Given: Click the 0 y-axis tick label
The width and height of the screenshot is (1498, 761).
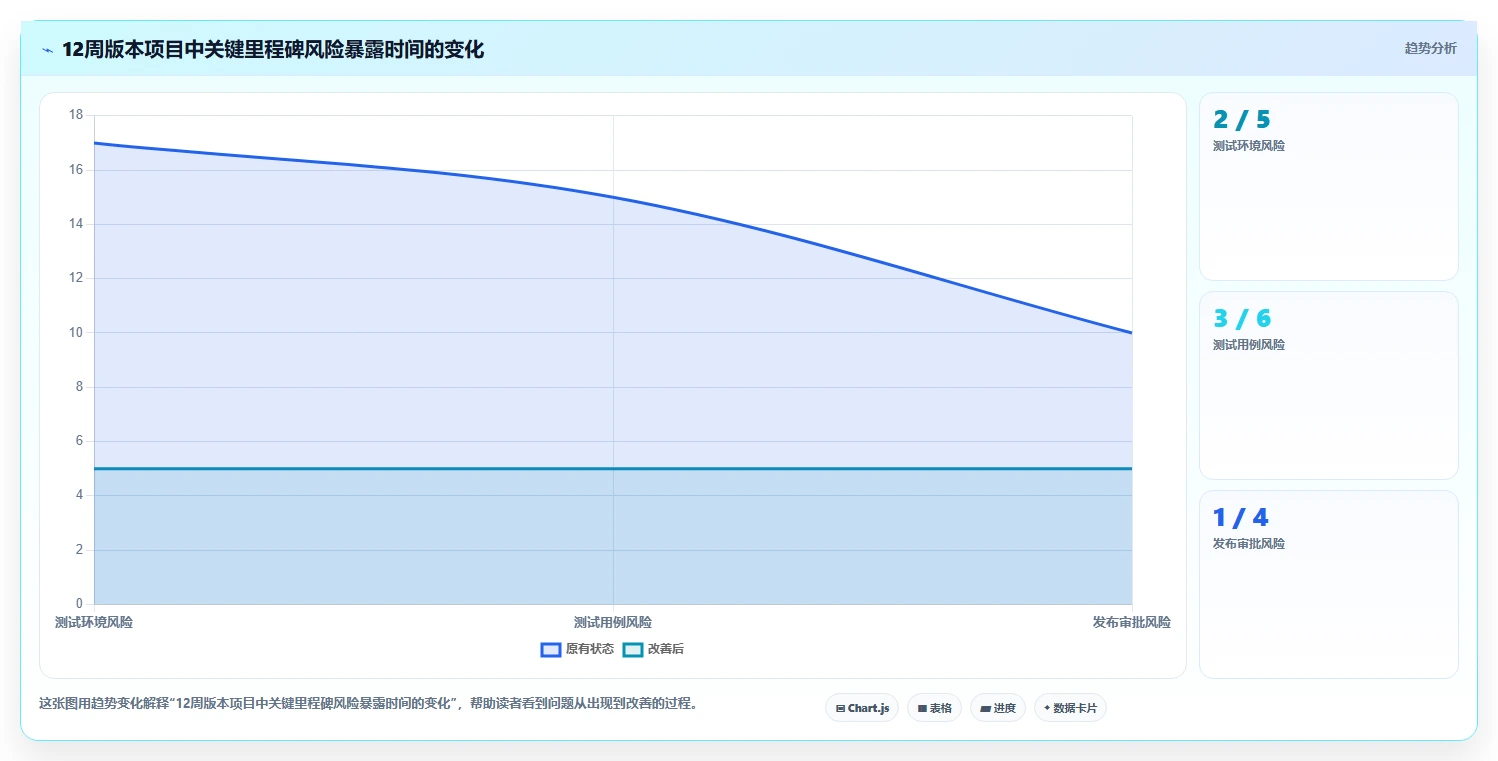Looking at the screenshot, I should click(79, 604).
